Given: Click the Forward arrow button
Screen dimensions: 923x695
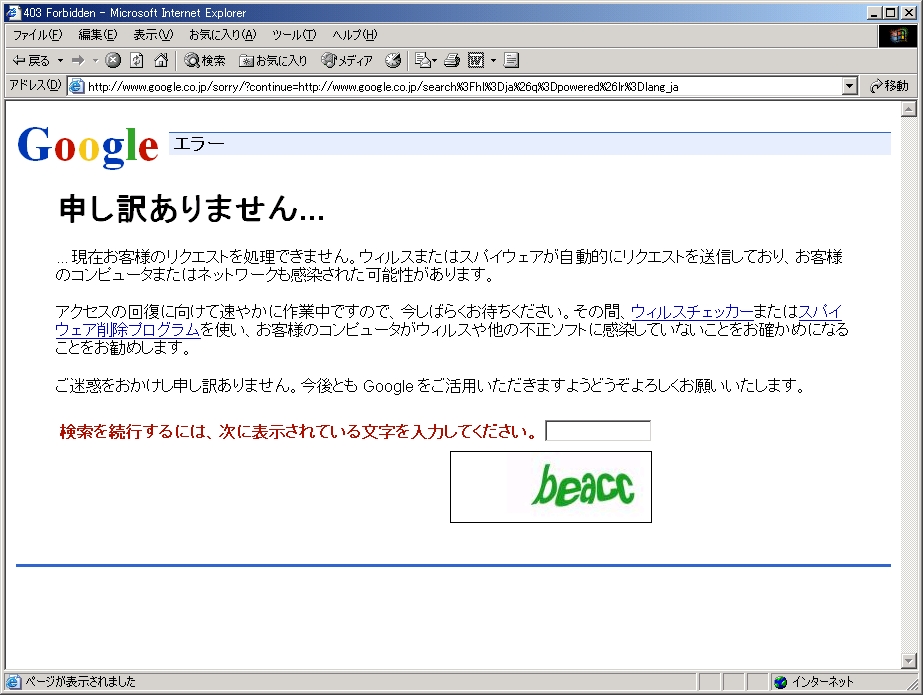Looking at the screenshot, I should (78, 61).
